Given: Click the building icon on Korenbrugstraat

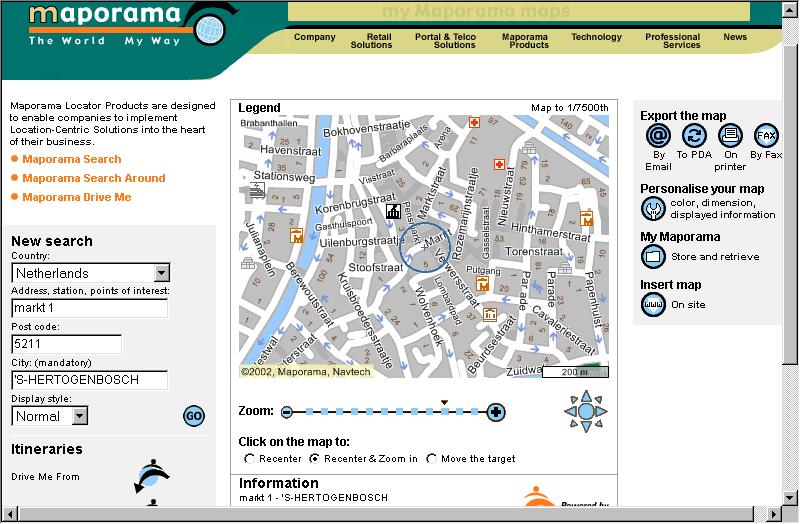Looking at the screenshot, I should coord(393,211).
